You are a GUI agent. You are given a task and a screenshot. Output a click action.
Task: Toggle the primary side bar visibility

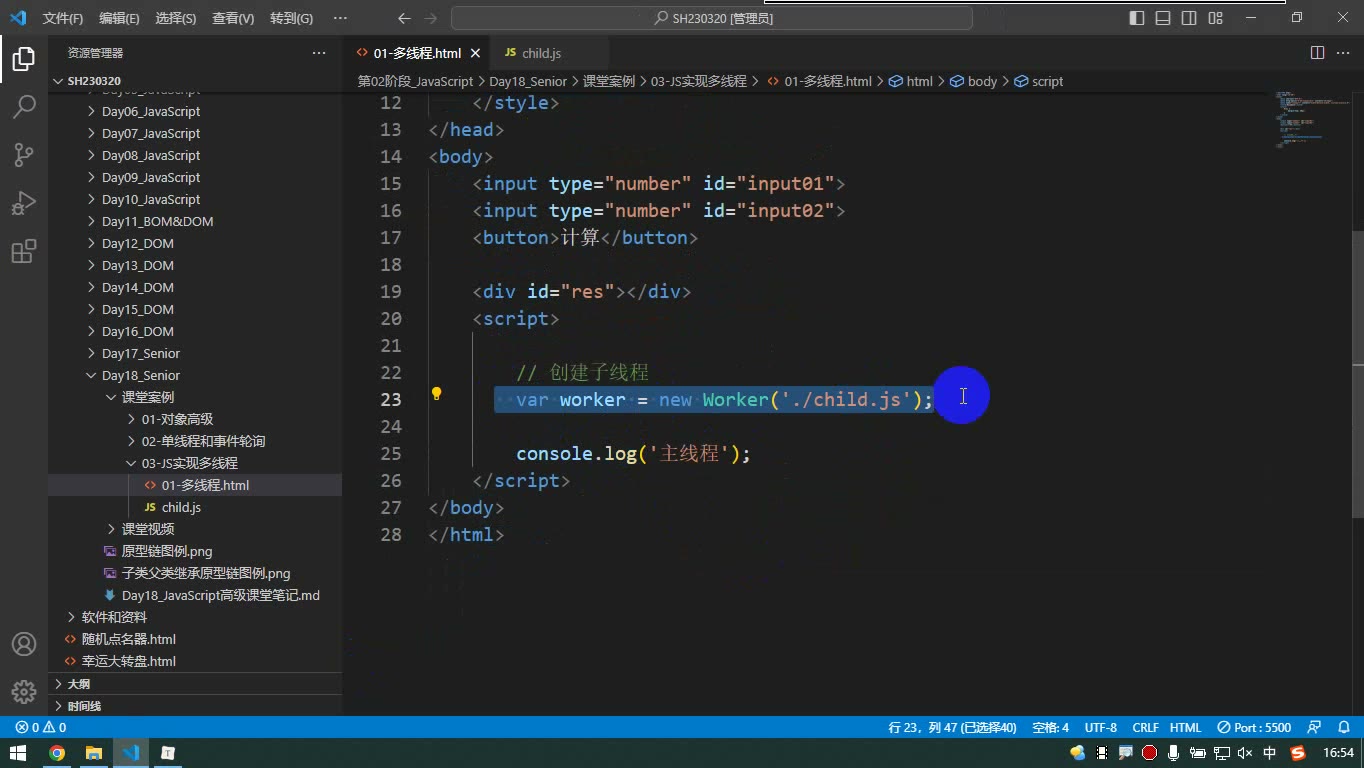(1137, 18)
